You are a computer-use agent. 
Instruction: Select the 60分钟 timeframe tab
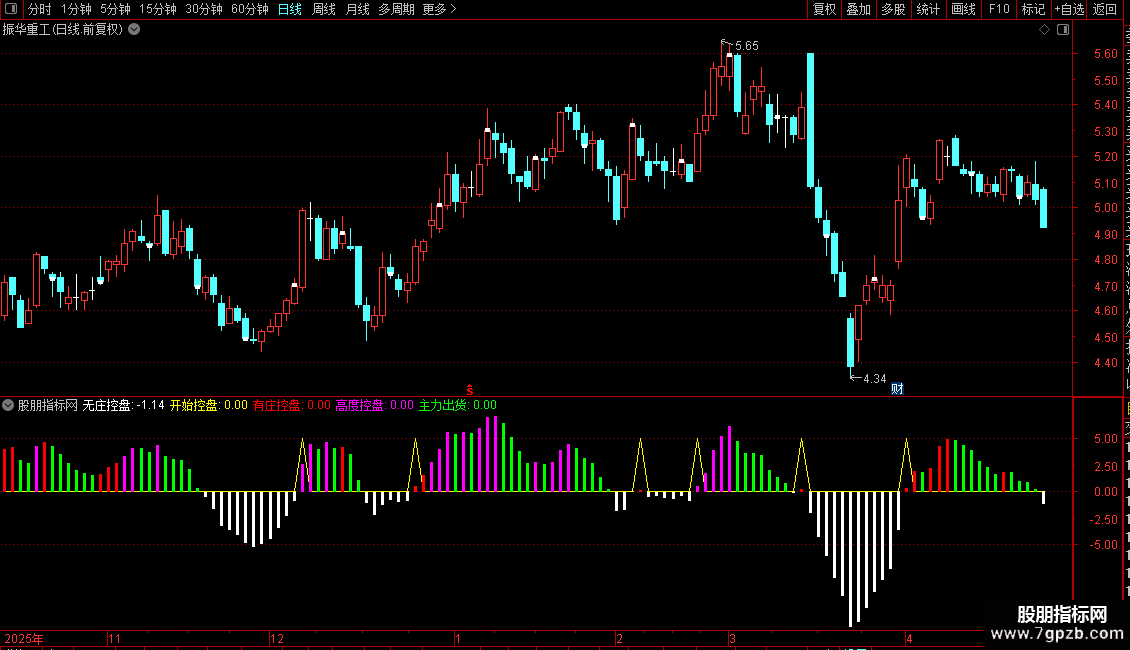click(249, 9)
